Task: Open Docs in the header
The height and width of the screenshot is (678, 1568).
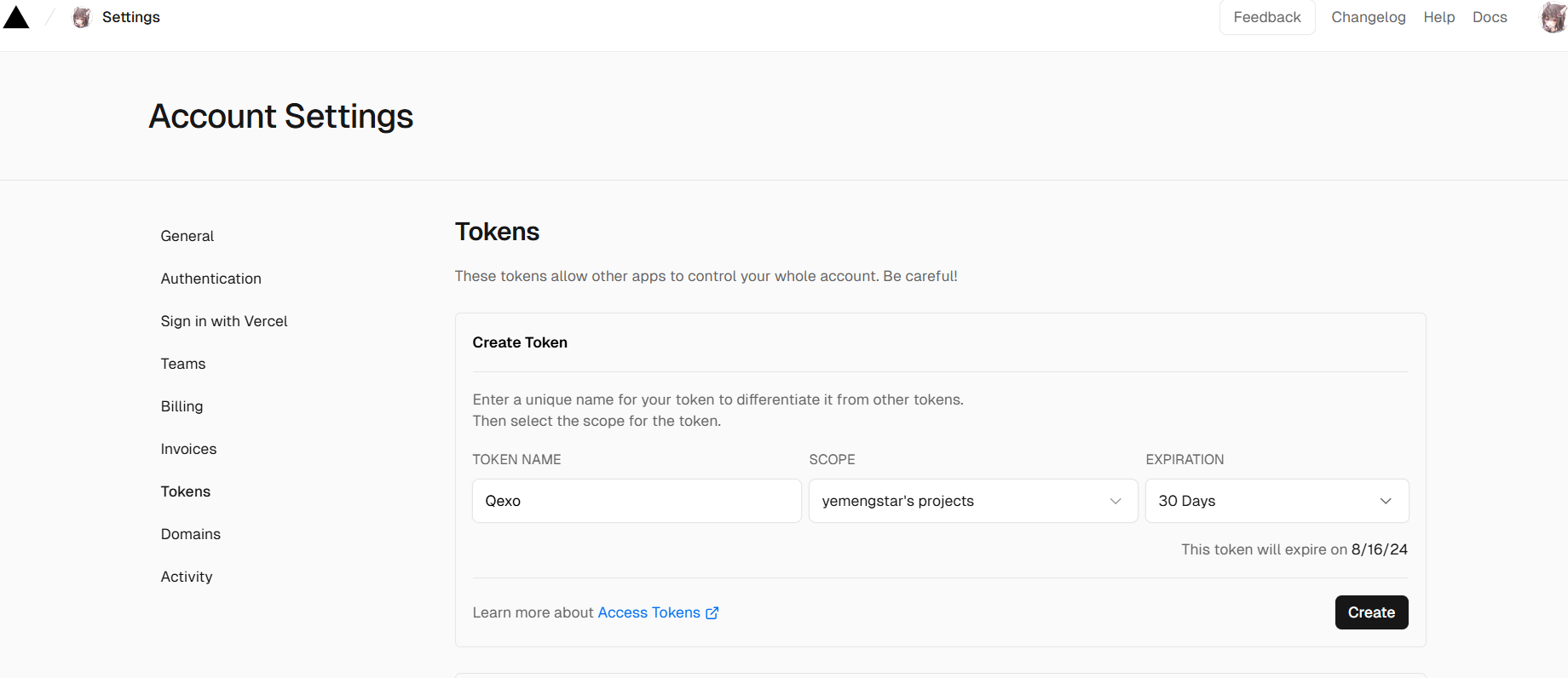Action: click(x=1489, y=17)
